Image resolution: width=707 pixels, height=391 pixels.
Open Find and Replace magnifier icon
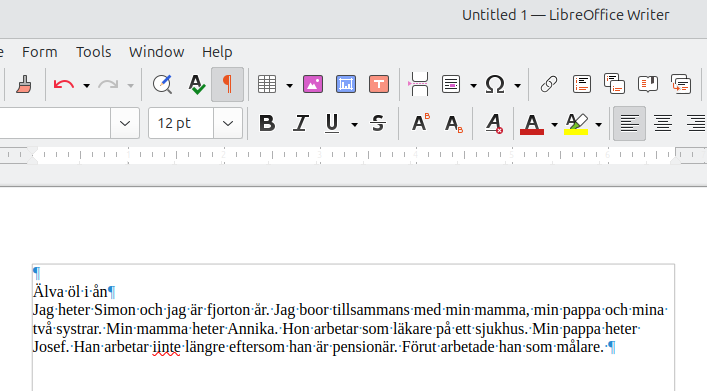(162, 84)
